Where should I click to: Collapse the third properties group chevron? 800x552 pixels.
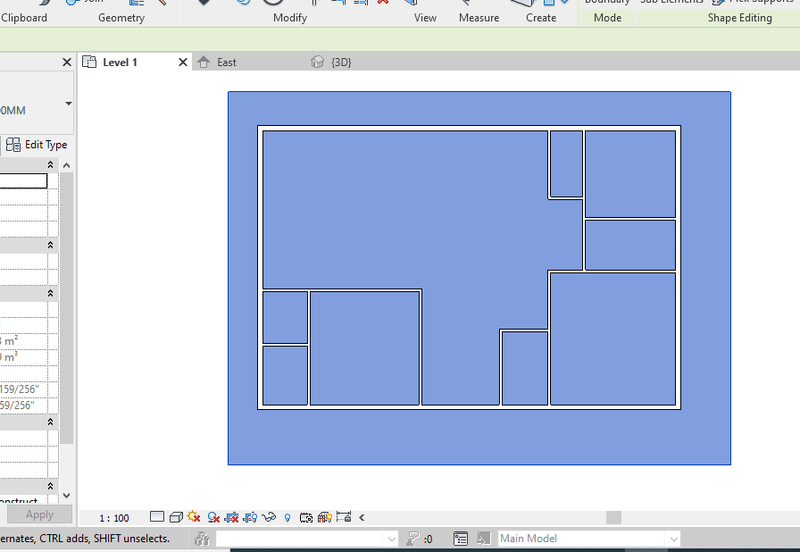pyautogui.click(x=51, y=293)
